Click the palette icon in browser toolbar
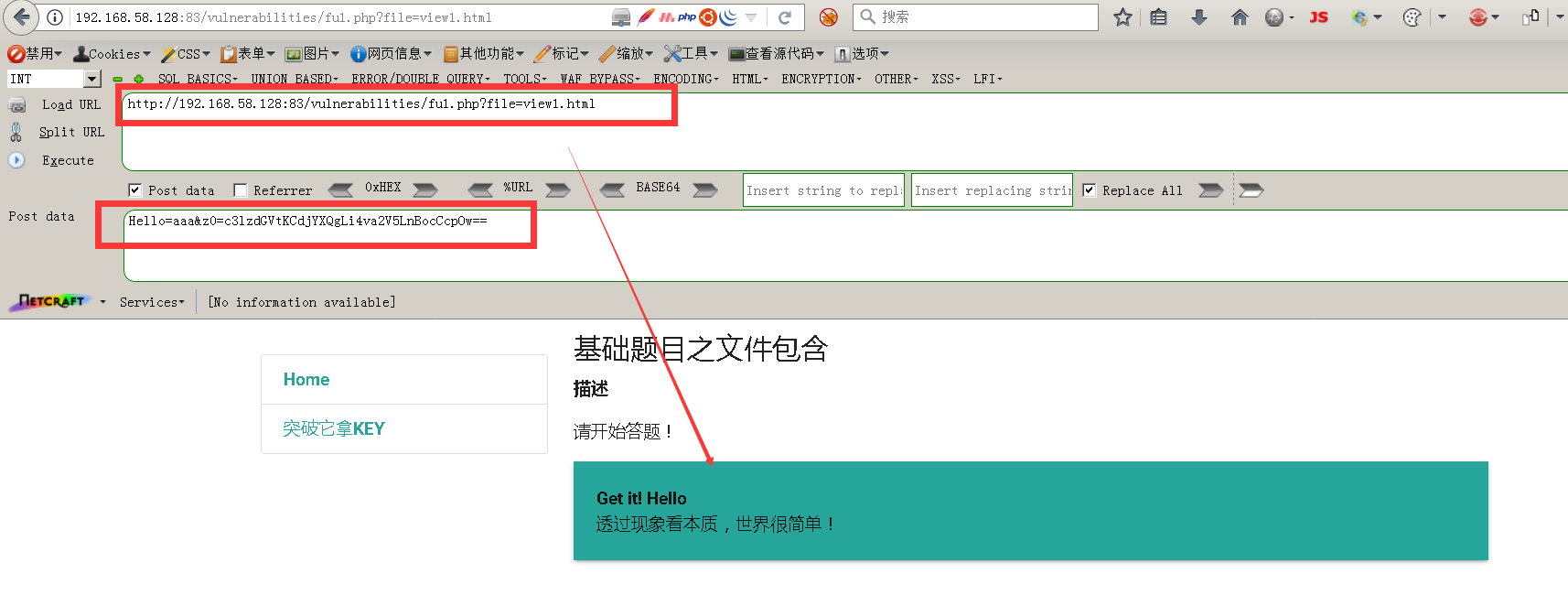 coord(1412,17)
